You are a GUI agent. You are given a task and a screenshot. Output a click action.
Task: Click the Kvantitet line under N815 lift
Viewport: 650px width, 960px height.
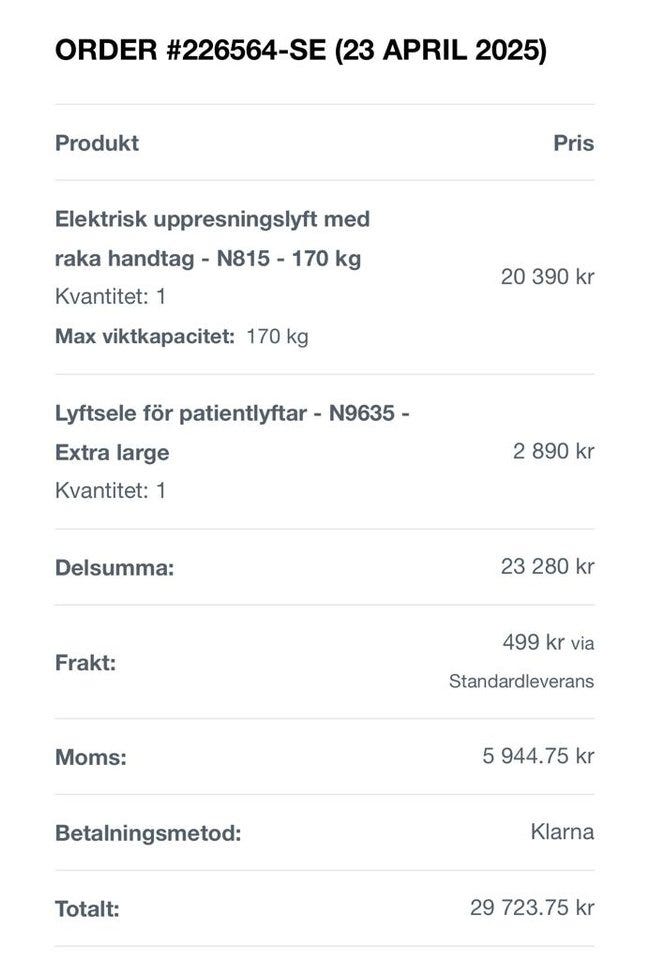[110, 297]
